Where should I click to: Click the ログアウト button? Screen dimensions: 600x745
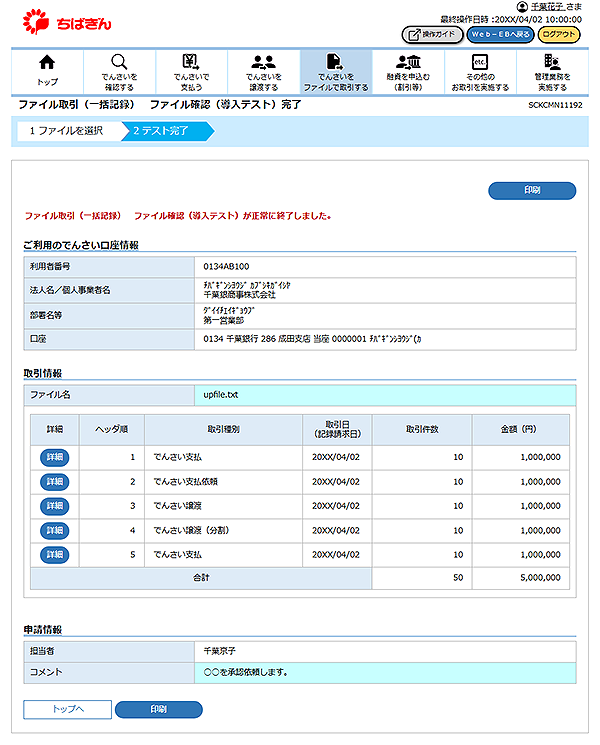(559, 34)
